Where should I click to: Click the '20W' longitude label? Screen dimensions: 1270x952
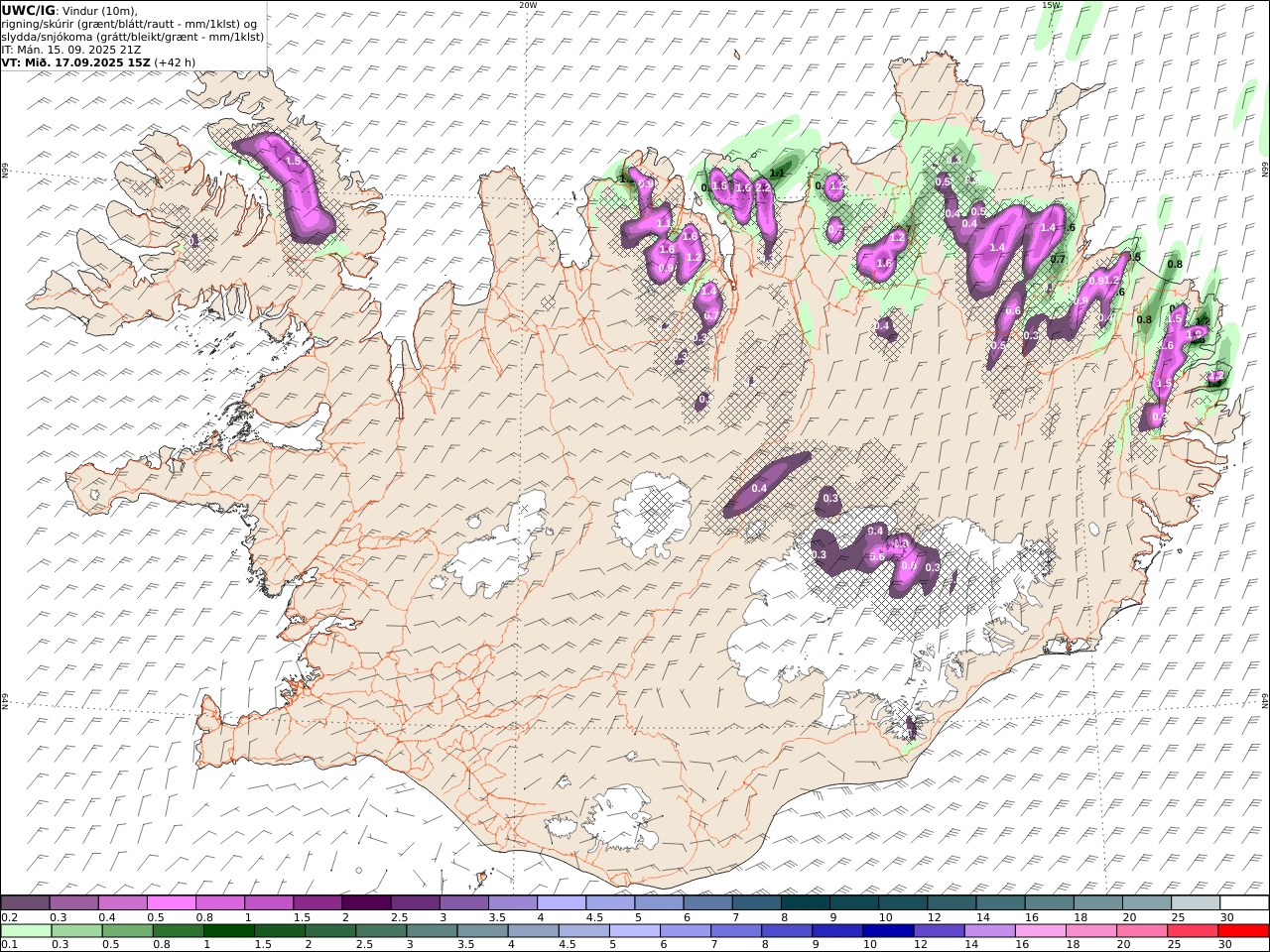528,5
